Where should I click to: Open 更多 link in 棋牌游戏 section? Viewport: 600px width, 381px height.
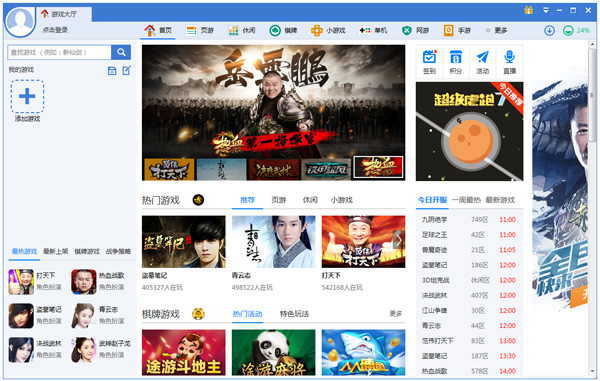click(396, 314)
